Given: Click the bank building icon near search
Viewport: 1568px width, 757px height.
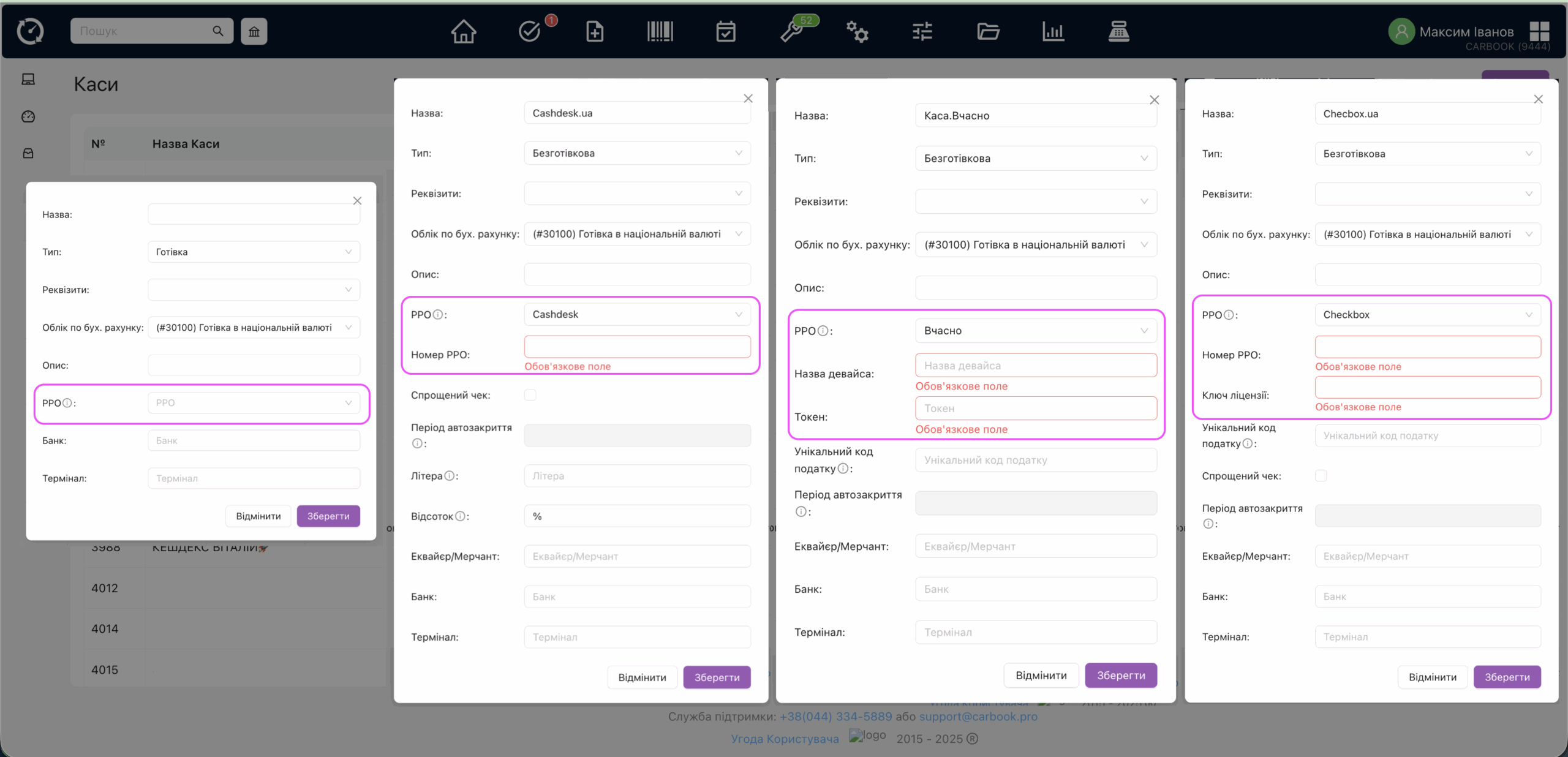Looking at the screenshot, I should click(x=254, y=31).
